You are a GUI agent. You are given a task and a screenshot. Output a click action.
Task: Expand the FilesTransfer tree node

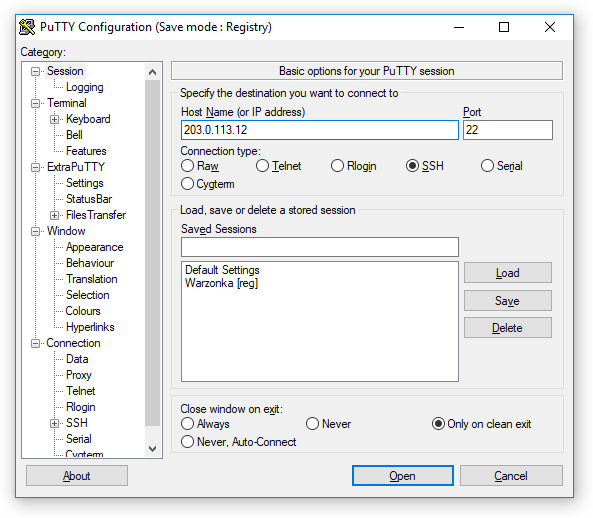pos(54,216)
